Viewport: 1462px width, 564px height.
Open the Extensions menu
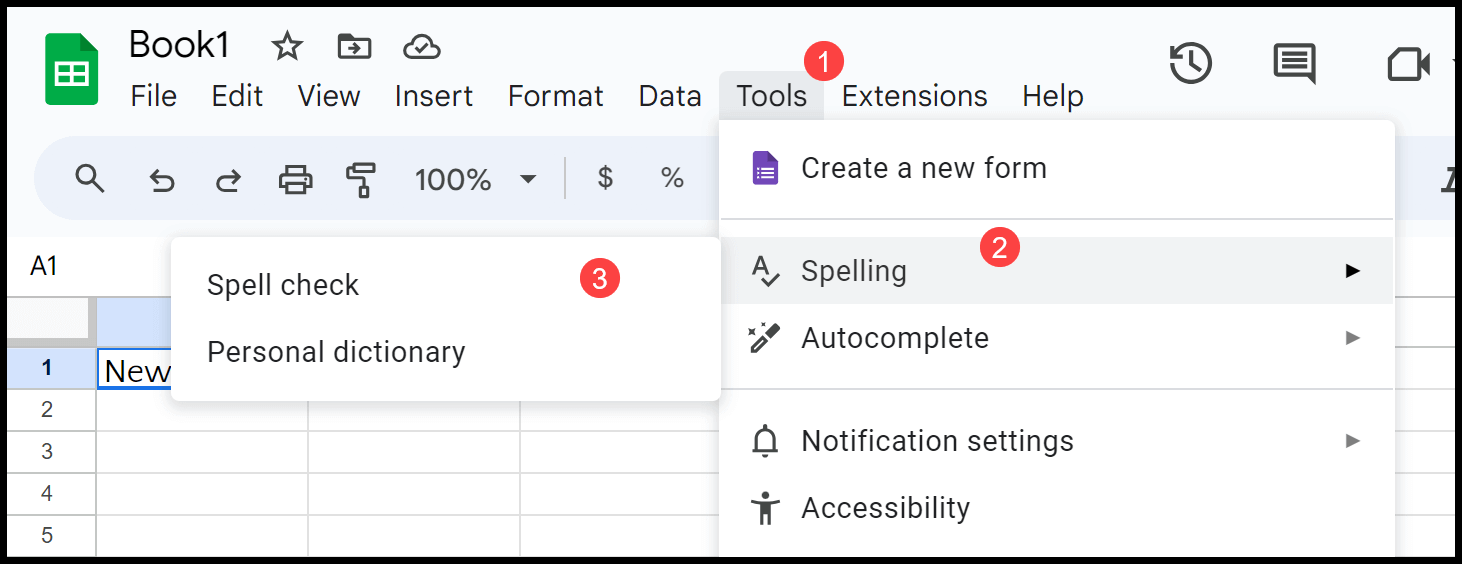click(x=915, y=96)
